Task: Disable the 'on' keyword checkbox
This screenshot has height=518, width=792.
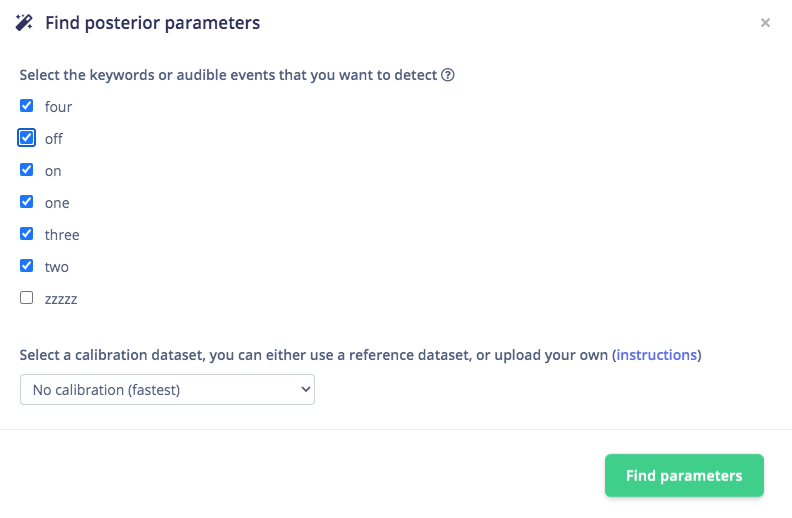Action: pos(27,170)
